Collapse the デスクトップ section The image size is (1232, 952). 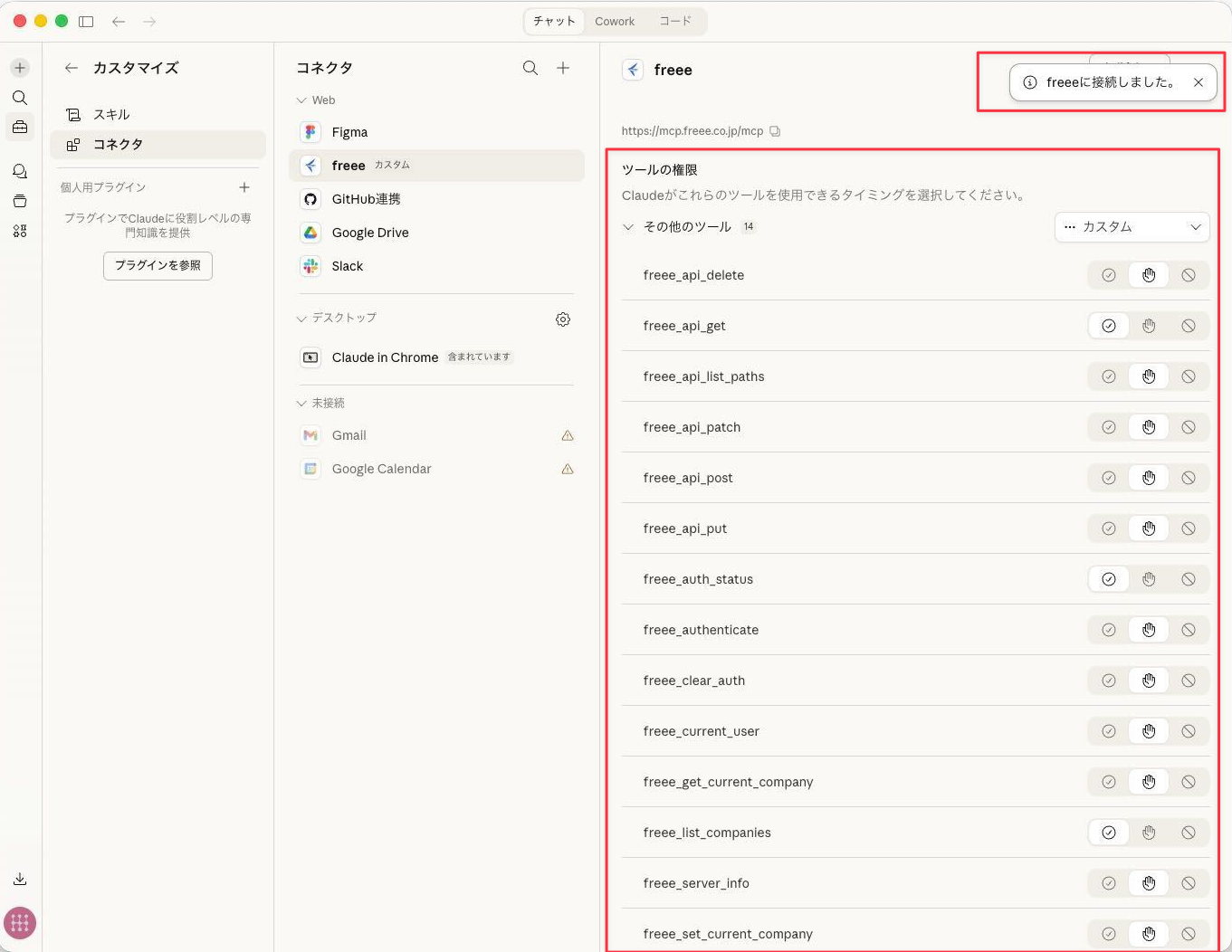301,319
